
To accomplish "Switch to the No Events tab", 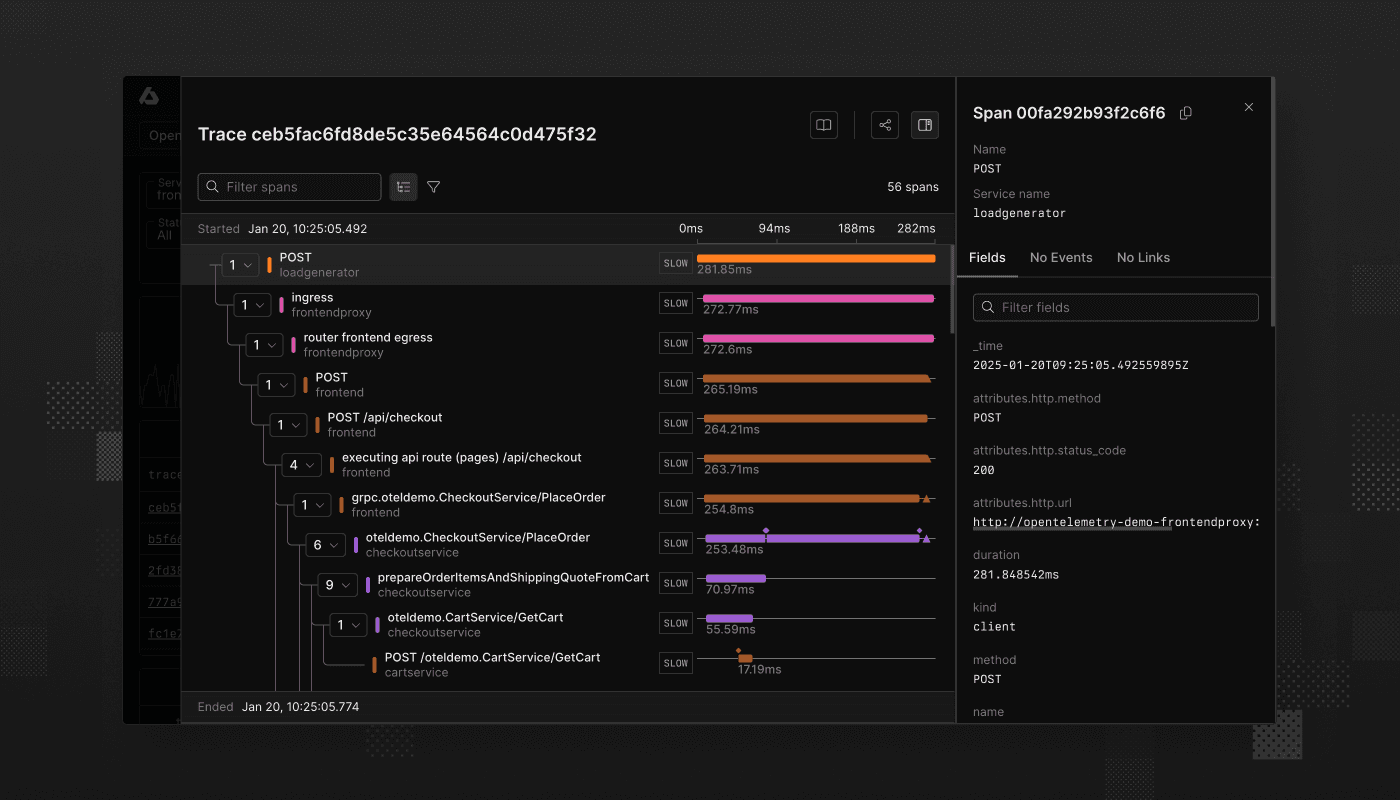I will click(x=1061, y=257).
